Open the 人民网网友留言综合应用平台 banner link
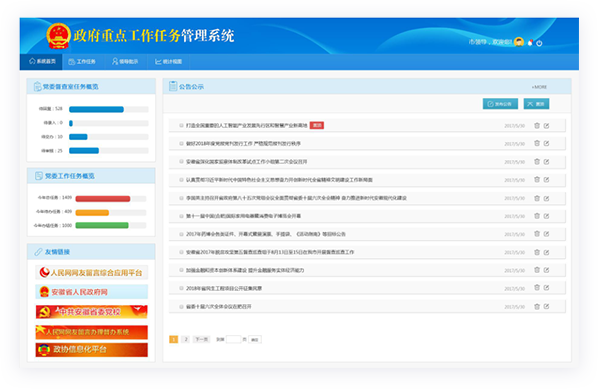The height and width of the screenshot is (389, 598). 92,272
